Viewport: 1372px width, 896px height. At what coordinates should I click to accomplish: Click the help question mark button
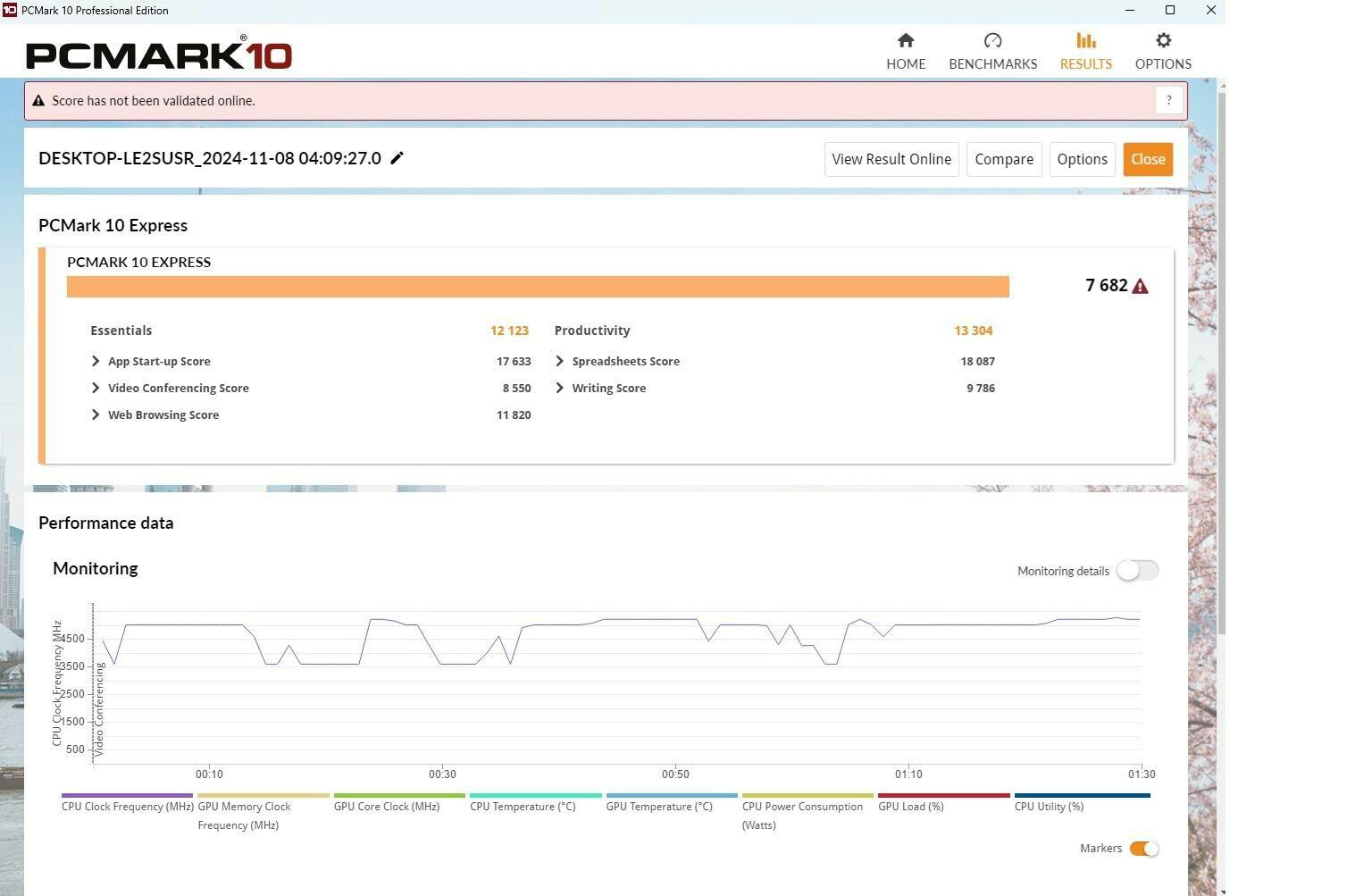tap(1168, 101)
